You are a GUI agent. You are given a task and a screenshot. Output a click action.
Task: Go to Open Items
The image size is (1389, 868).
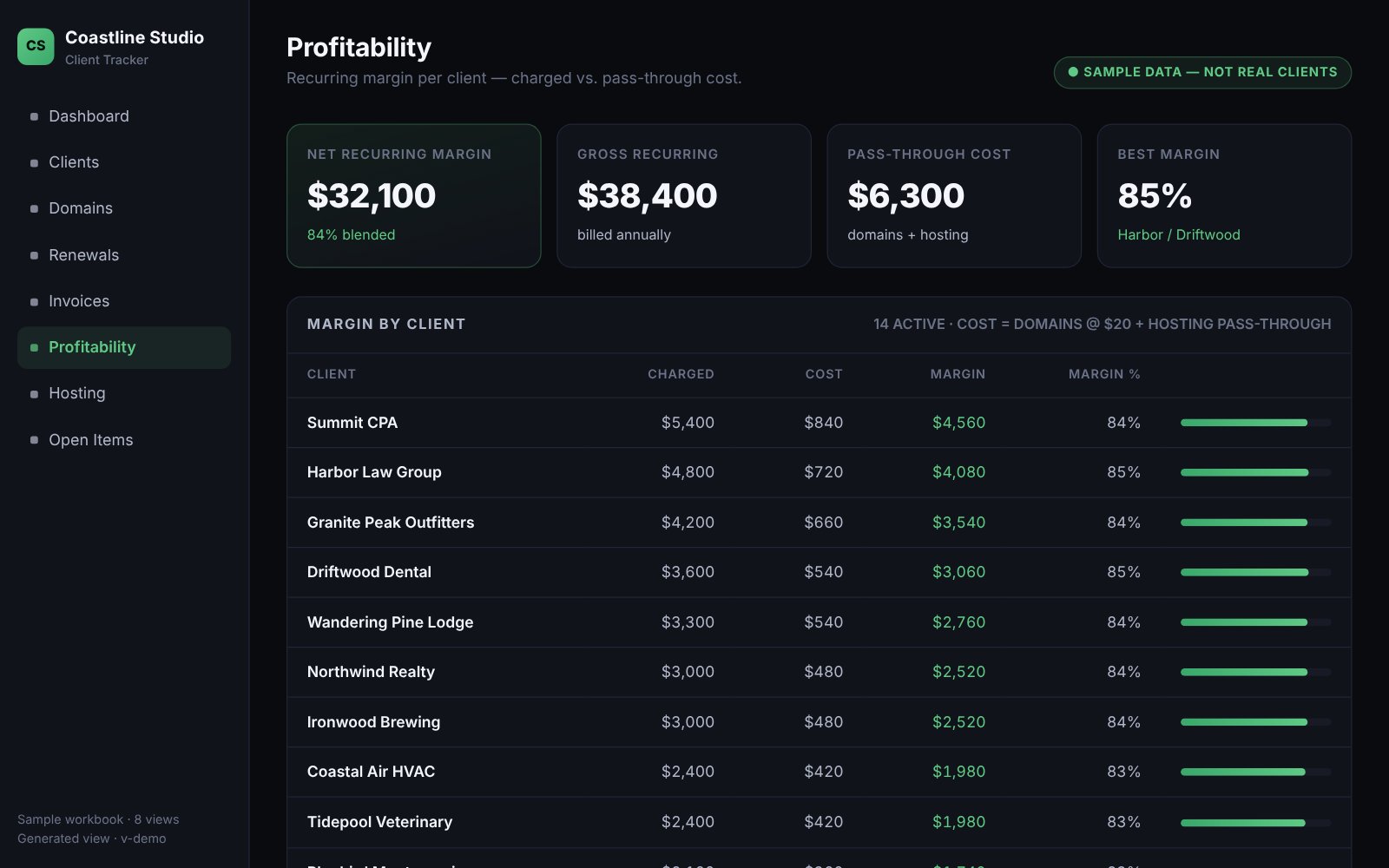124,440
